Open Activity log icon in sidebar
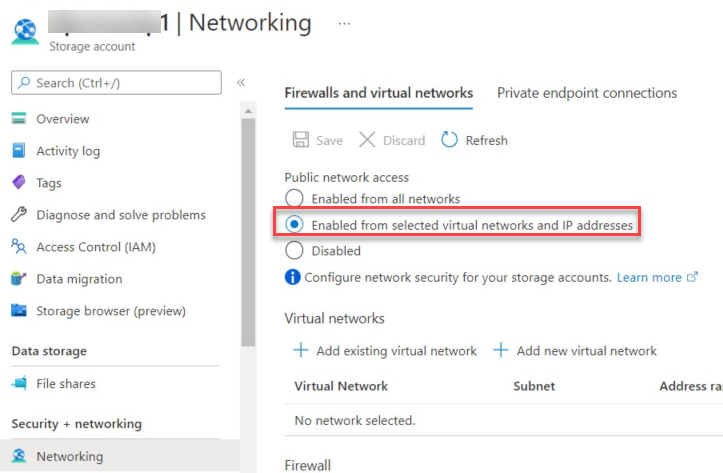 coord(19,151)
